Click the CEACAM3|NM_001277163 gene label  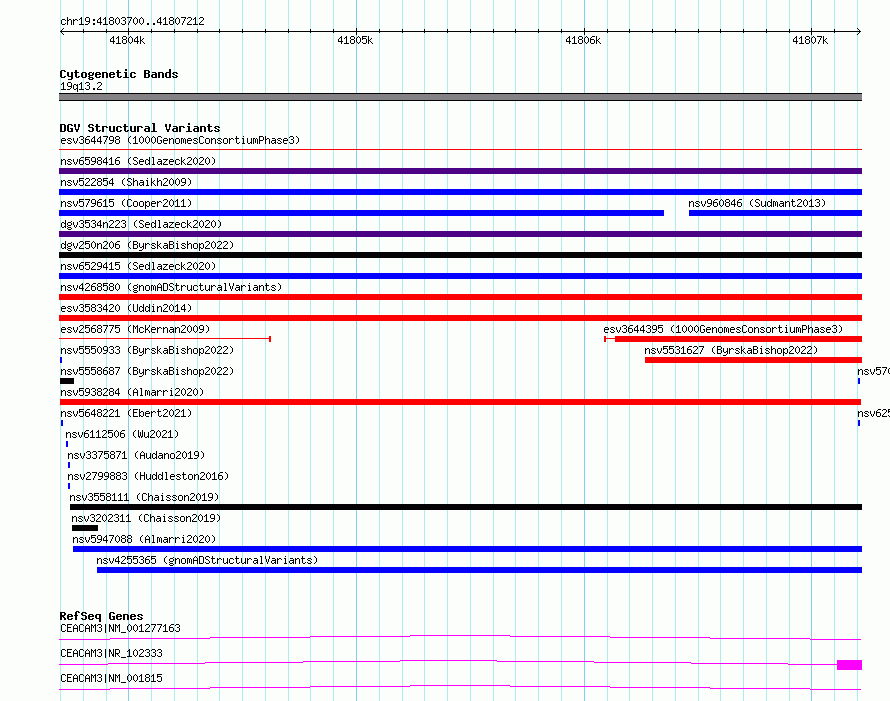pos(120,628)
